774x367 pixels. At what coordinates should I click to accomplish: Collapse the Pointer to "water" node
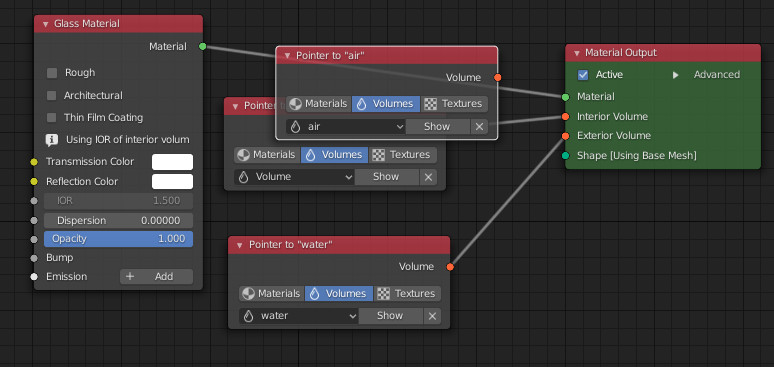coord(240,245)
